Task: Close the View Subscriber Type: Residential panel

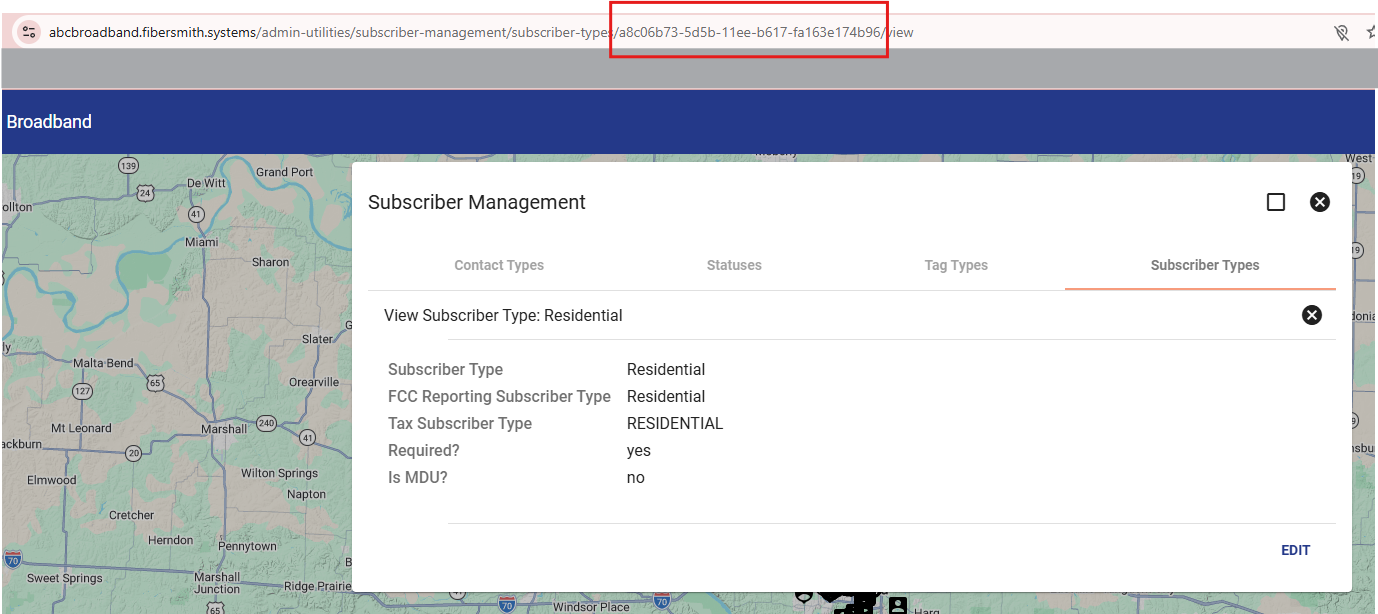Action: pyautogui.click(x=1311, y=315)
